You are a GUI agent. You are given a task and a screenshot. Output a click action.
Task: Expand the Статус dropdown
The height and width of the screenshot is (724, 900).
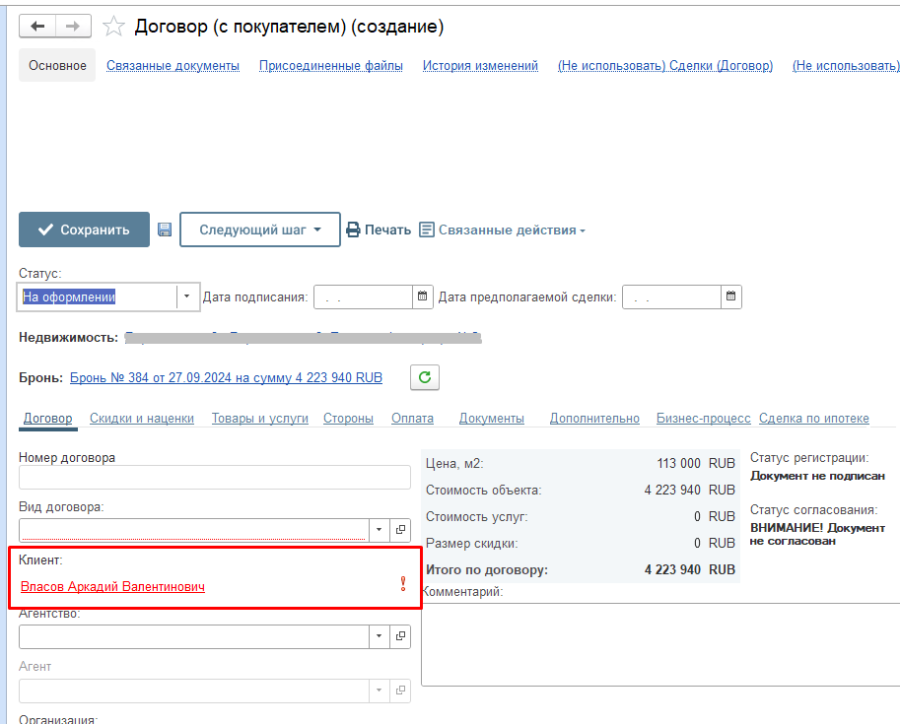coord(186,297)
